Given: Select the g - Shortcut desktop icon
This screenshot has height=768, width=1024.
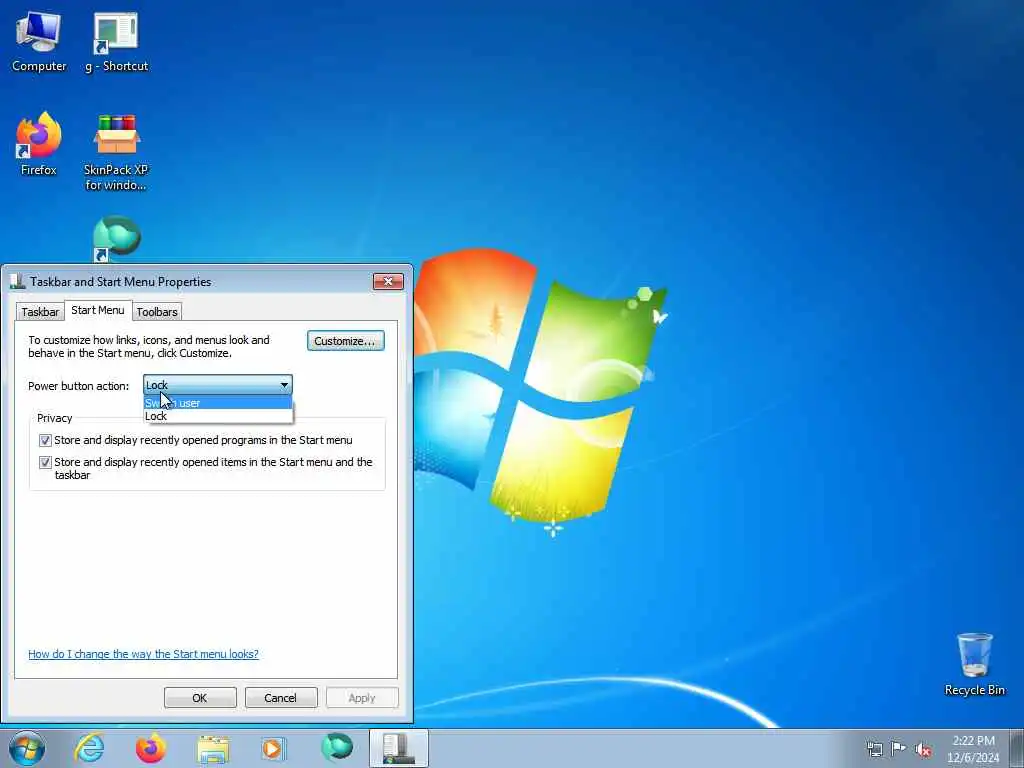Looking at the screenshot, I should [x=116, y=41].
